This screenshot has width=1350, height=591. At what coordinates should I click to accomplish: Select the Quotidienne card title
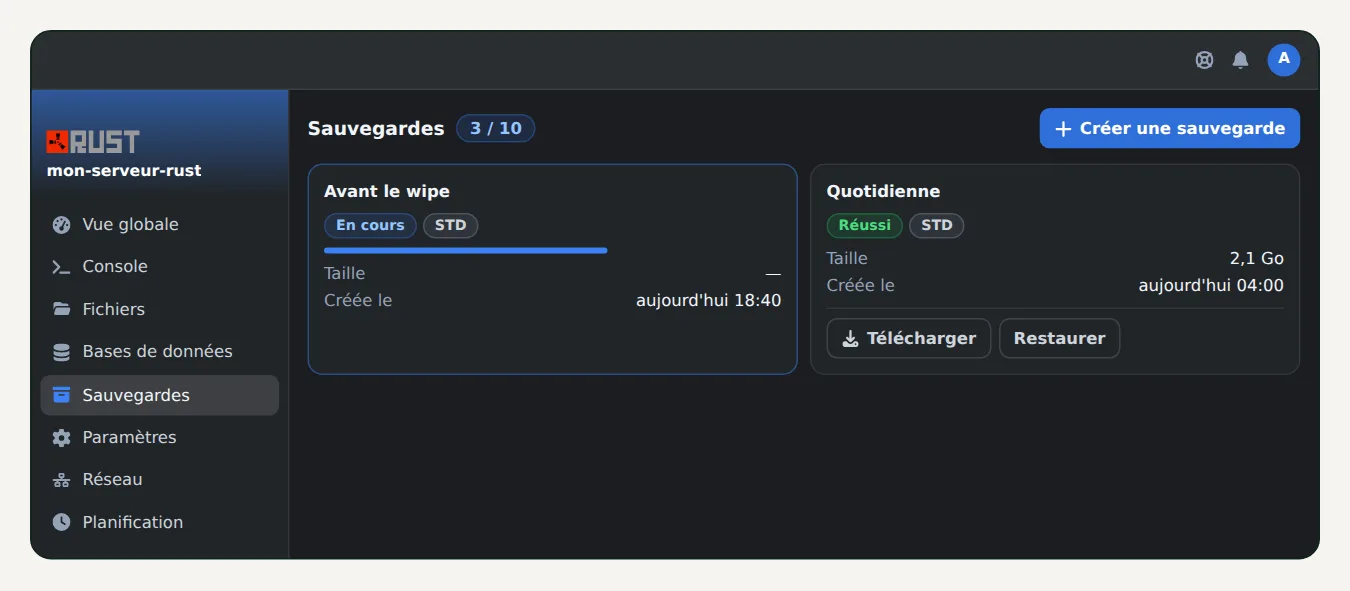pyautogui.click(x=883, y=191)
